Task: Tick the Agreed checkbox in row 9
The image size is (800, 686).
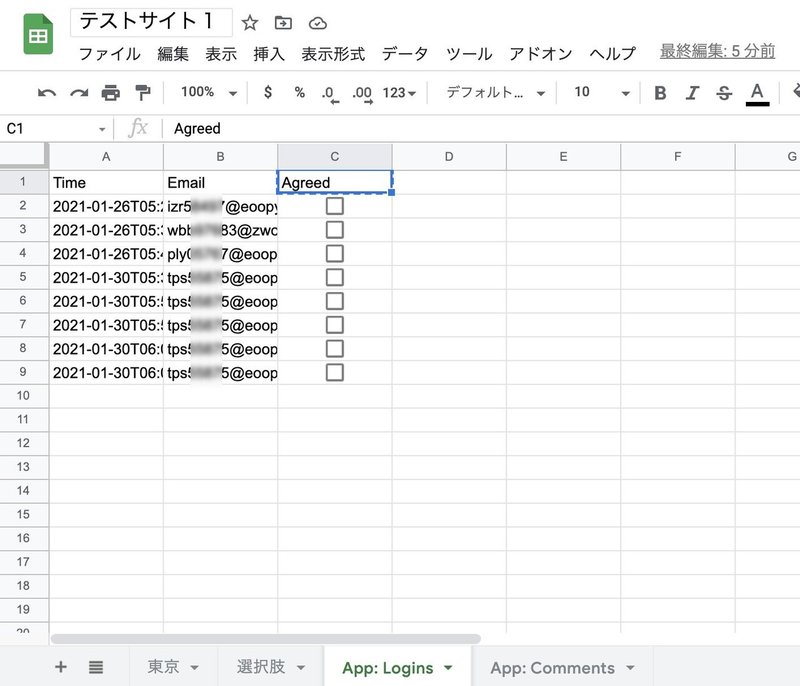Action: (335, 373)
